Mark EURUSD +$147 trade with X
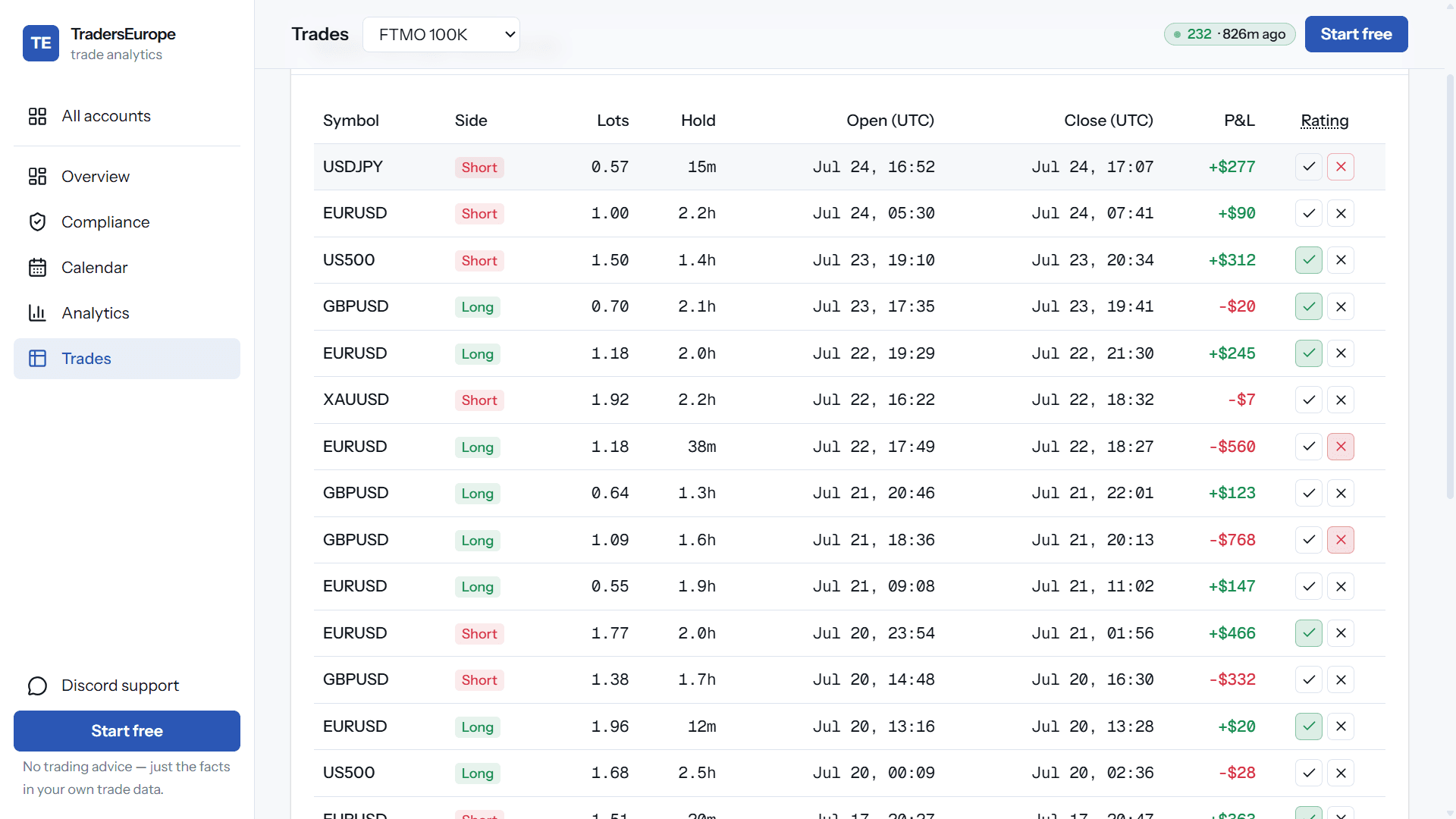The image size is (1456, 819). tap(1341, 586)
